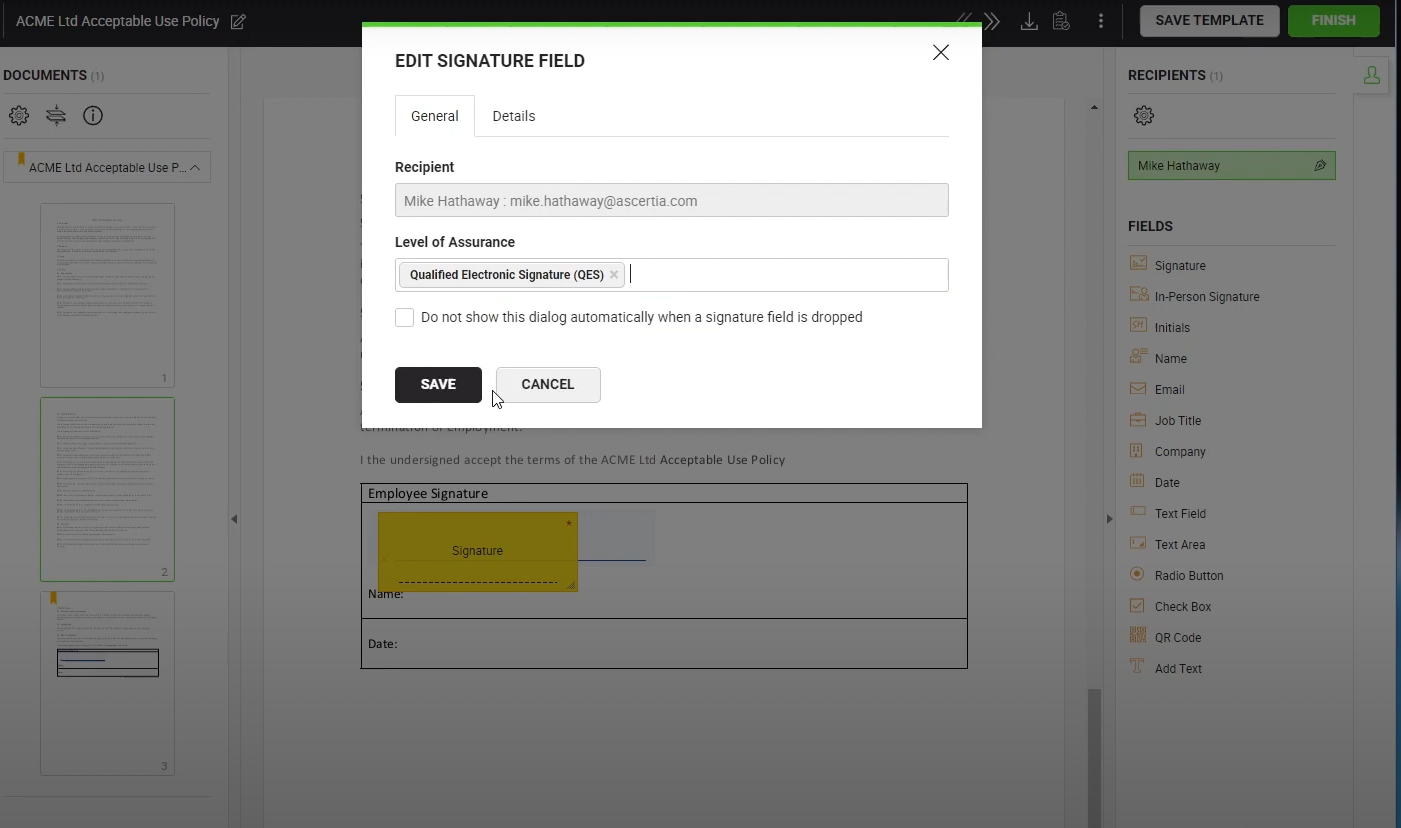Edit the template name with pencil icon
This screenshot has width=1401, height=828.
(x=238, y=22)
